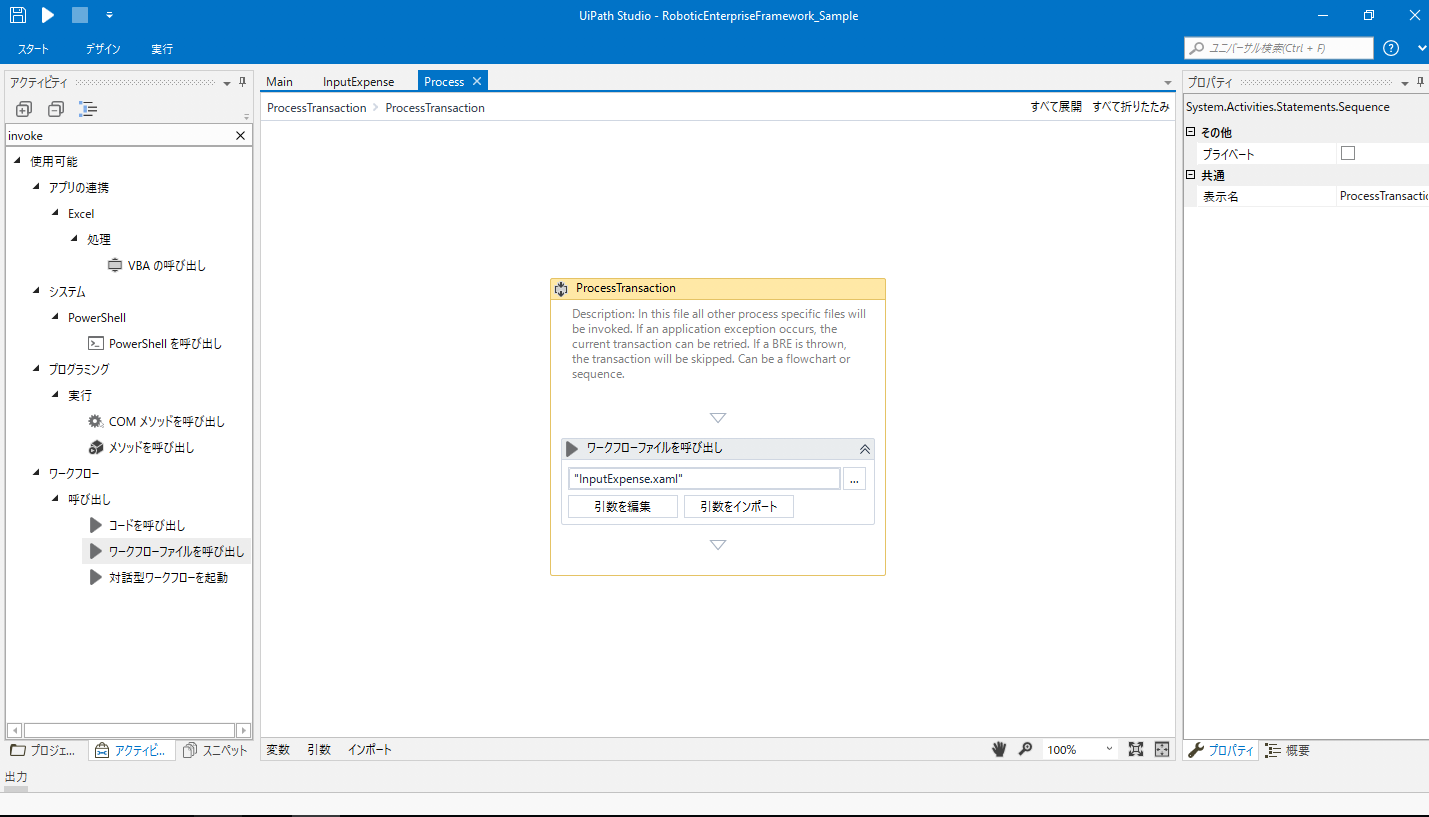
Task: Collapse the その他 property group
Action: tap(1190, 132)
